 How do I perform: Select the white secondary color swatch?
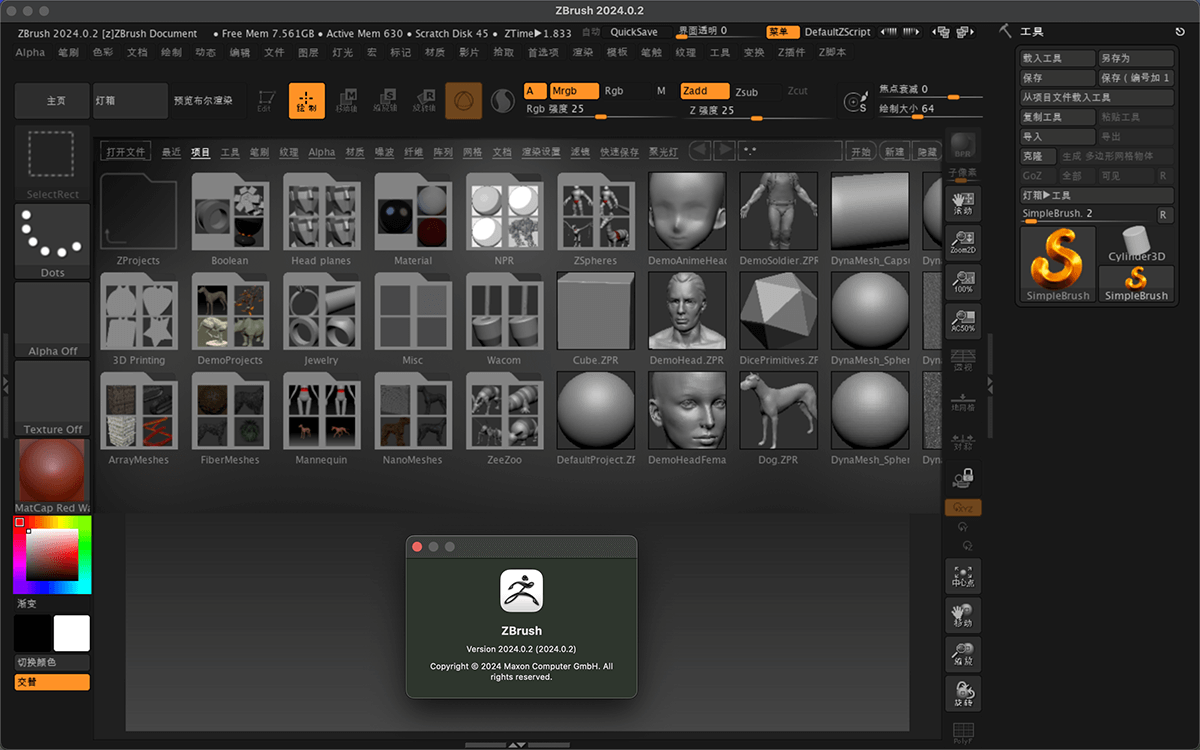click(x=72, y=633)
